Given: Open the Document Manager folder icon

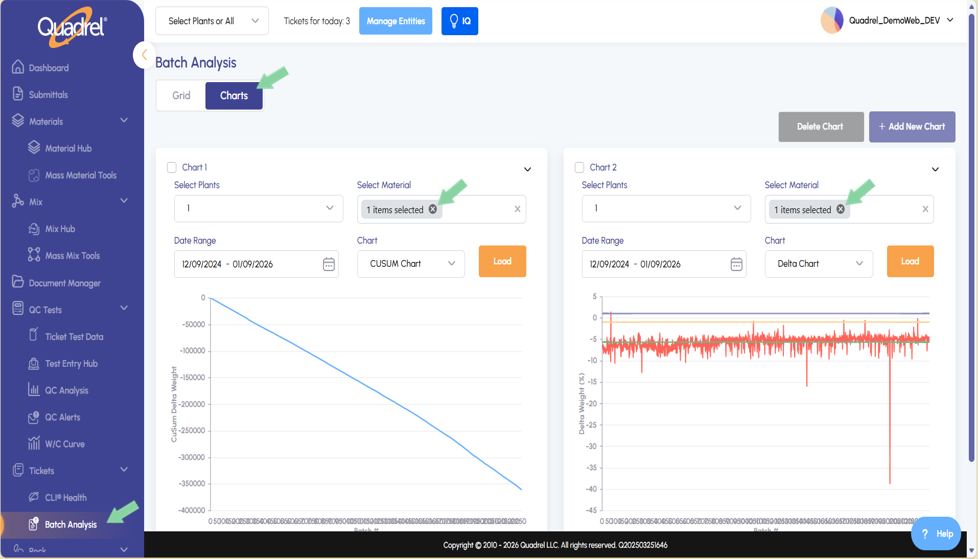Looking at the screenshot, I should pos(18,282).
